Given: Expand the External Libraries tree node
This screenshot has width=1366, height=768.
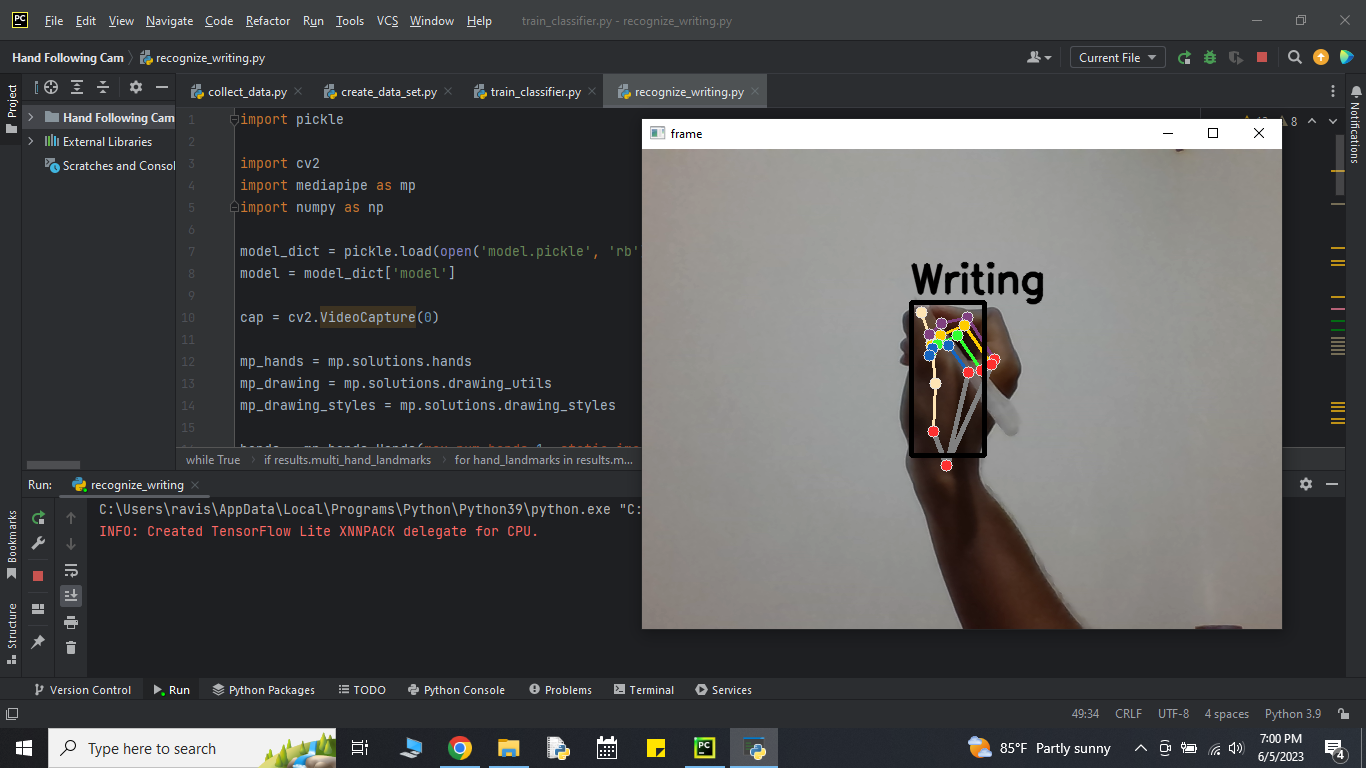Looking at the screenshot, I should [31, 142].
